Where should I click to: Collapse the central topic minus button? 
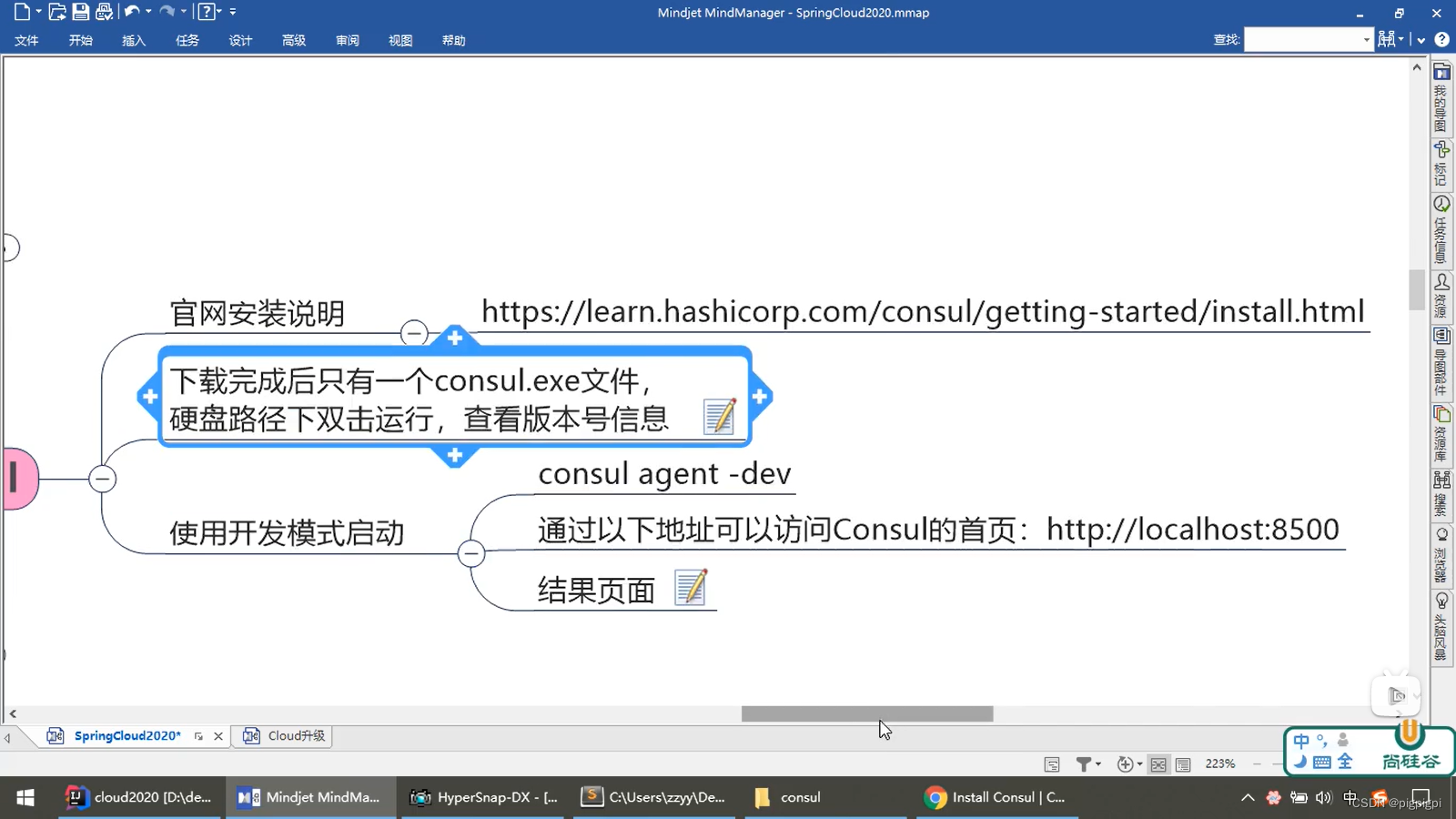click(102, 479)
